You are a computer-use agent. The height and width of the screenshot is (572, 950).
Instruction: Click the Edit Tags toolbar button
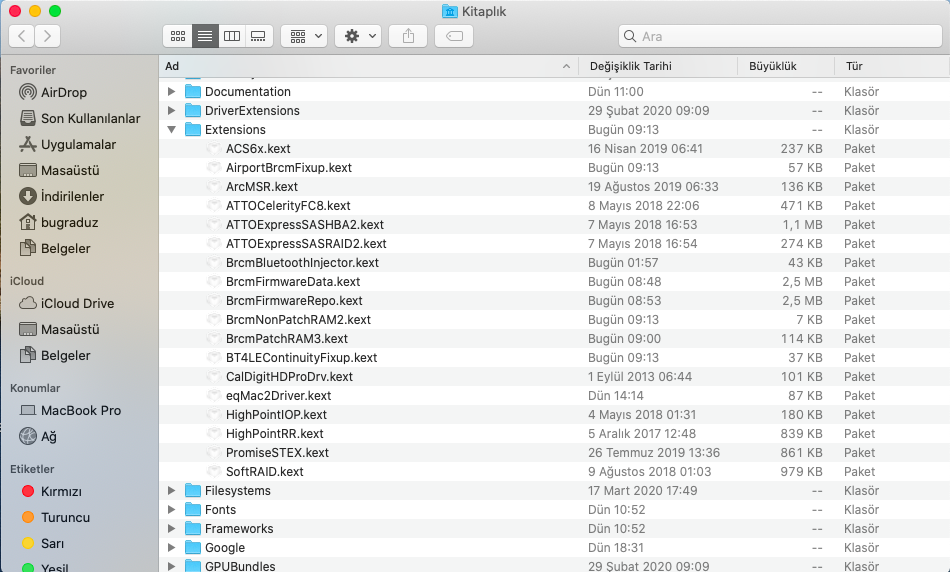coord(454,36)
